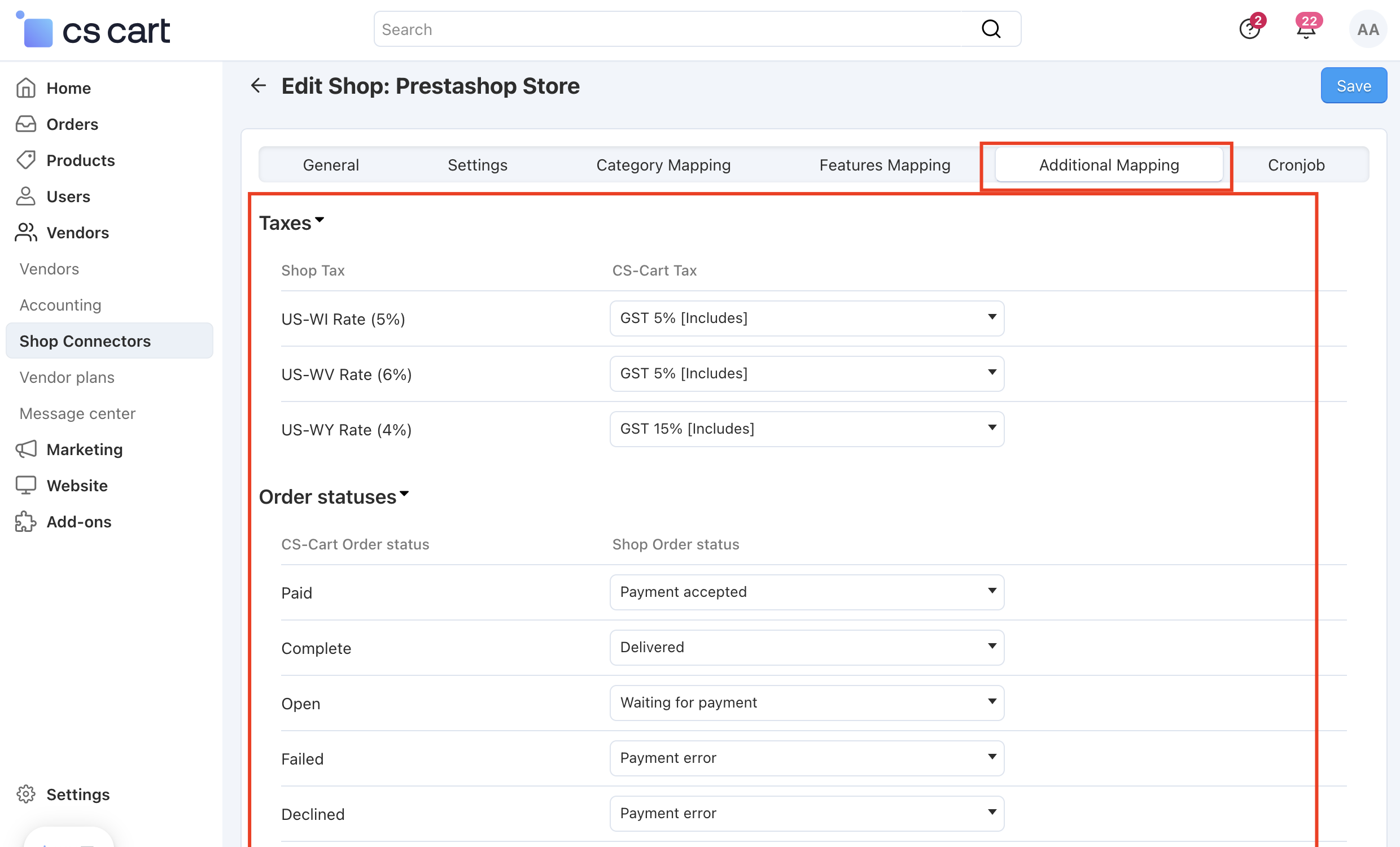Click the Vendors people icon

point(26,233)
